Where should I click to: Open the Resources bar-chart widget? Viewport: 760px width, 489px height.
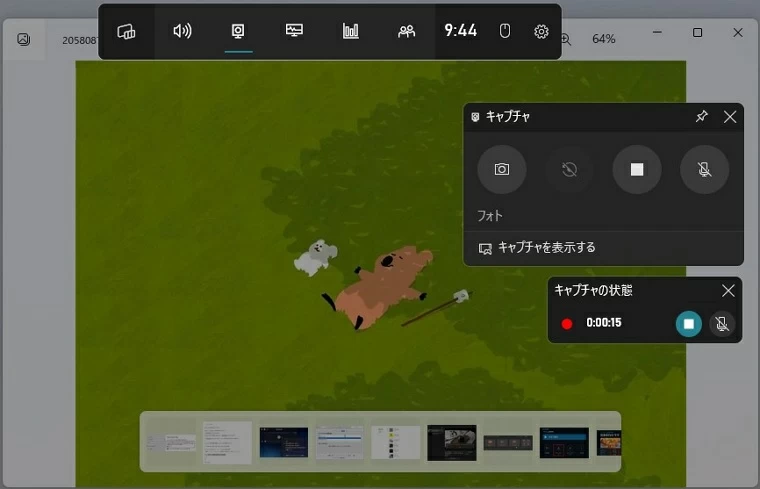click(x=350, y=32)
